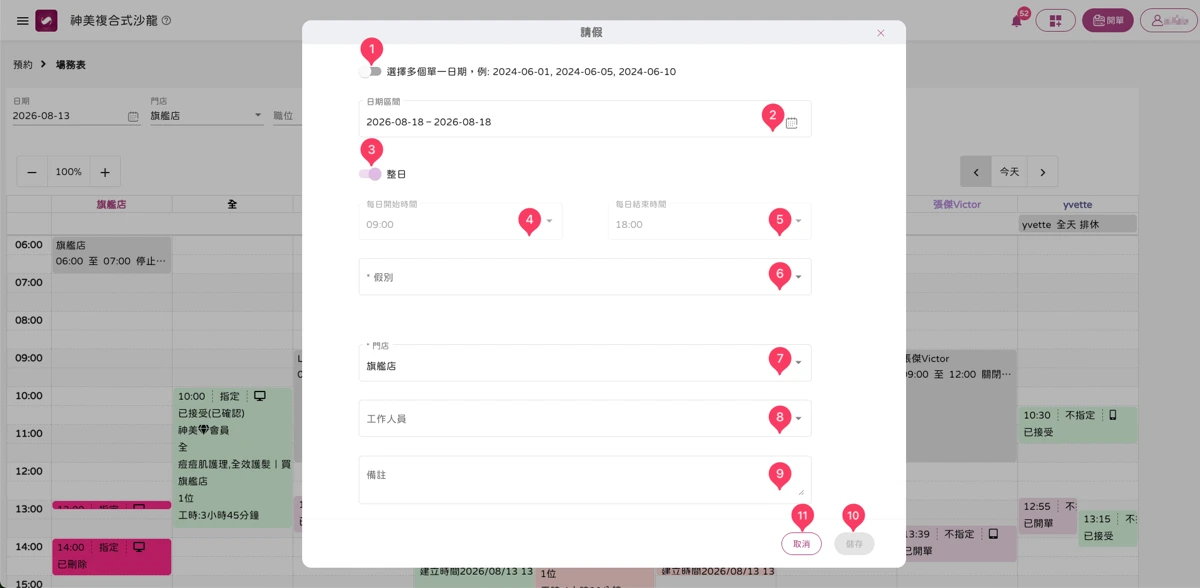Open 12:55 appointment in yvette column
1200x588 pixels.
[1047, 515]
